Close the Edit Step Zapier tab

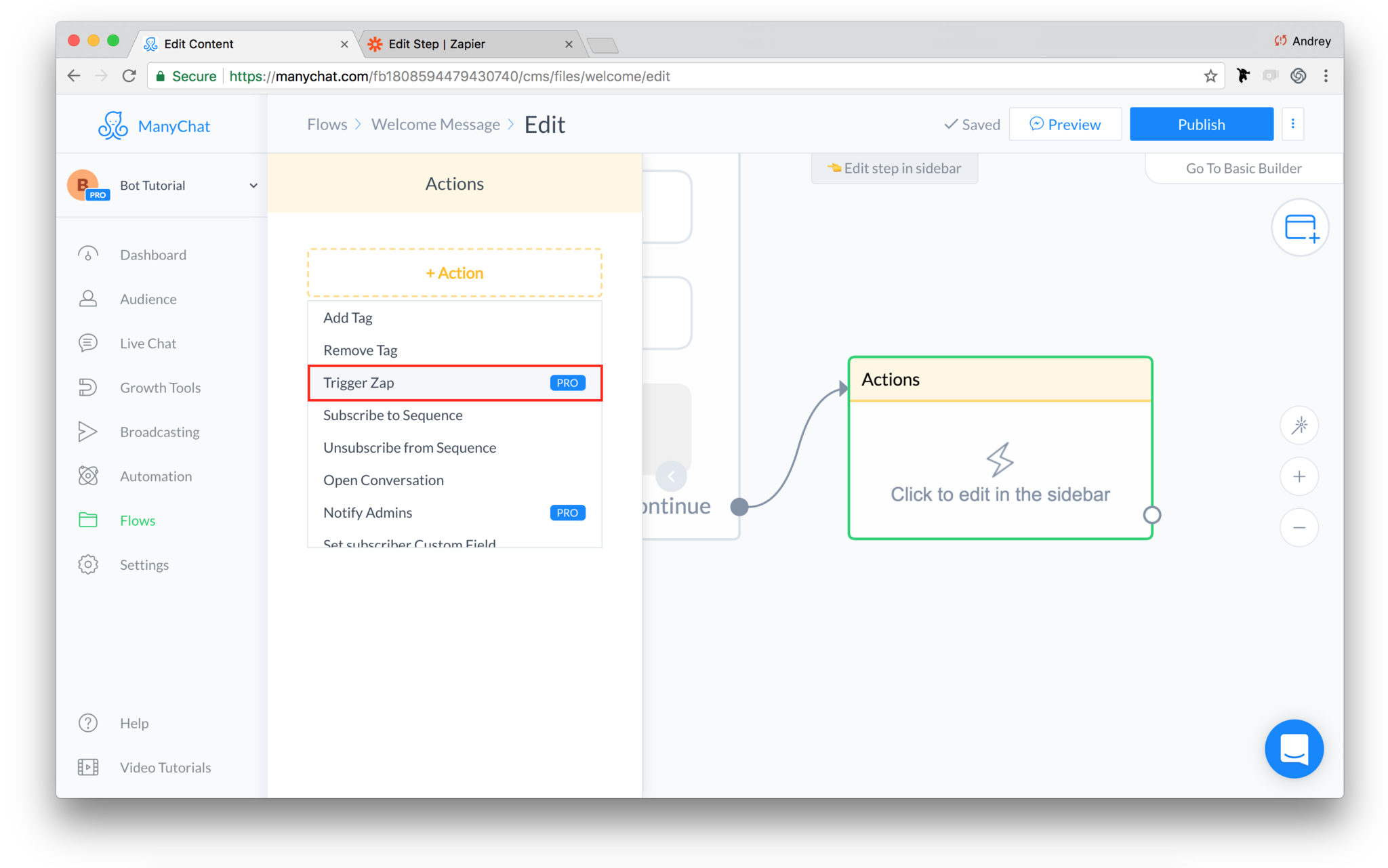569,44
